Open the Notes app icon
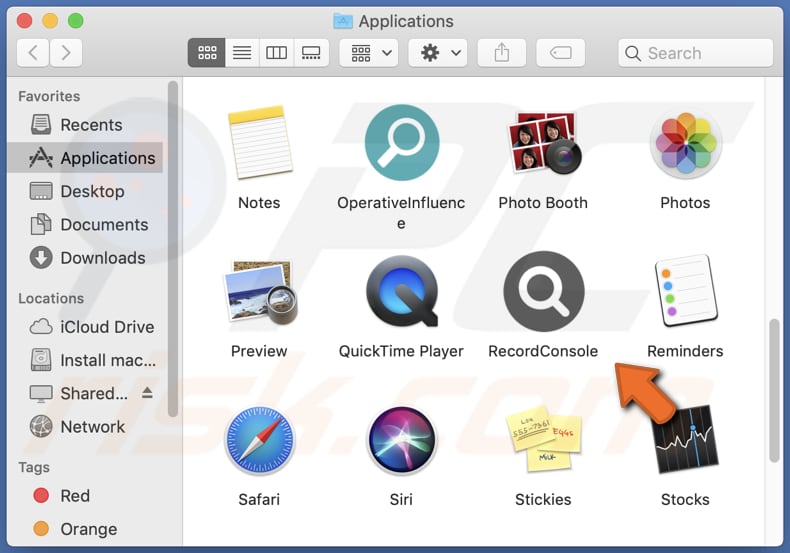Viewport: 790px width, 553px height. pos(259,143)
